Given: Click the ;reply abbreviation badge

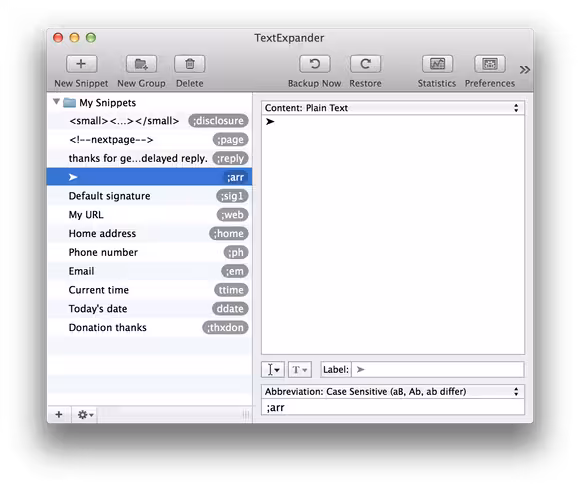Looking at the screenshot, I should 230,159.
